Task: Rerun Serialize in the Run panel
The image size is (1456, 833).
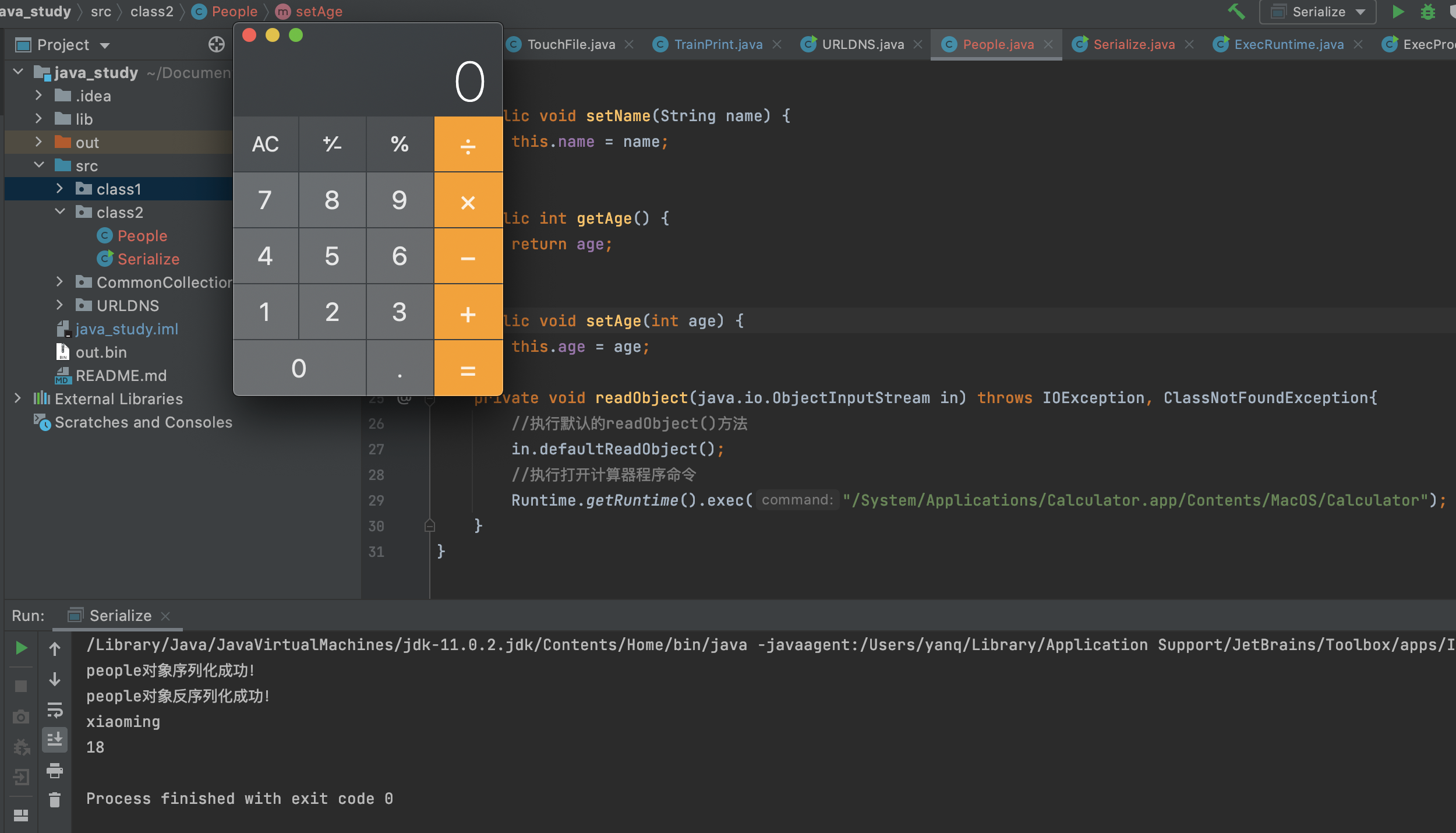Action: point(21,648)
